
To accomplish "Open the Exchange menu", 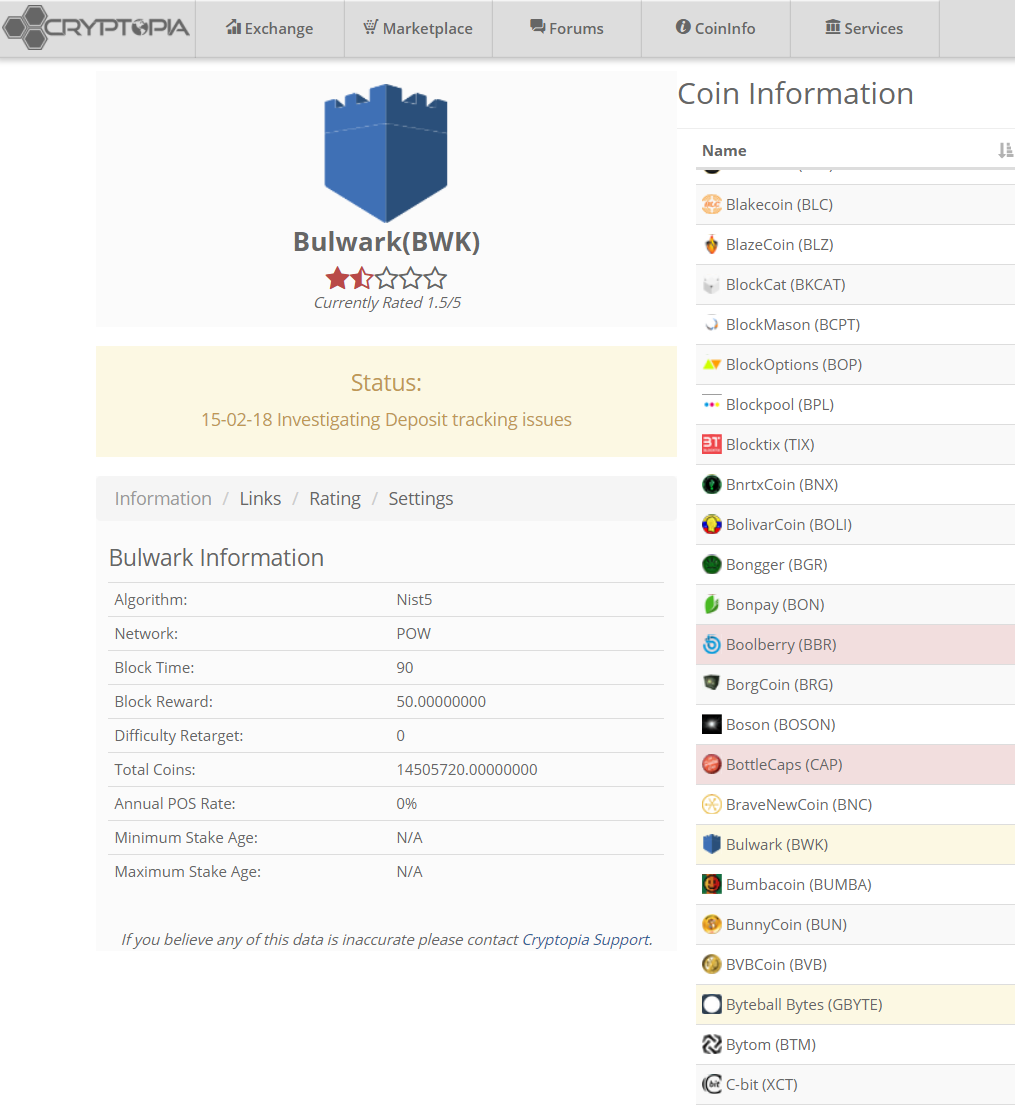I will (269, 28).
